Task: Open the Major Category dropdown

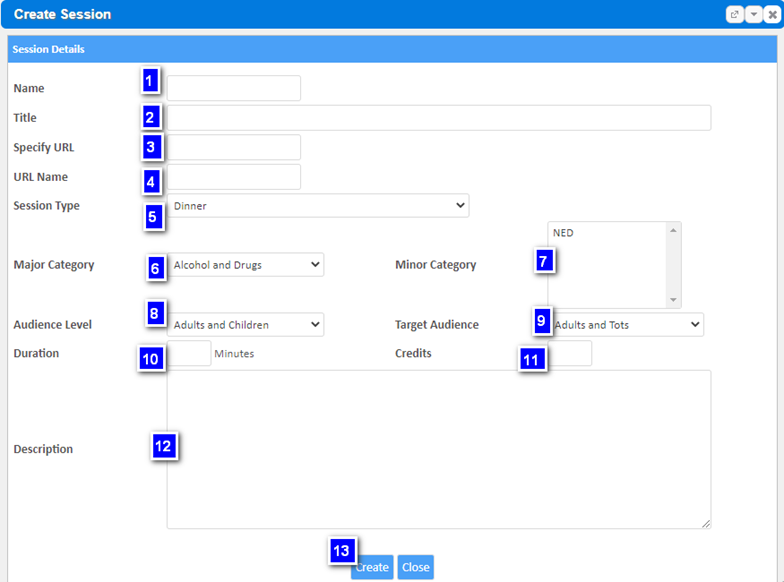Action: pyautogui.click(x=246, y=264)
